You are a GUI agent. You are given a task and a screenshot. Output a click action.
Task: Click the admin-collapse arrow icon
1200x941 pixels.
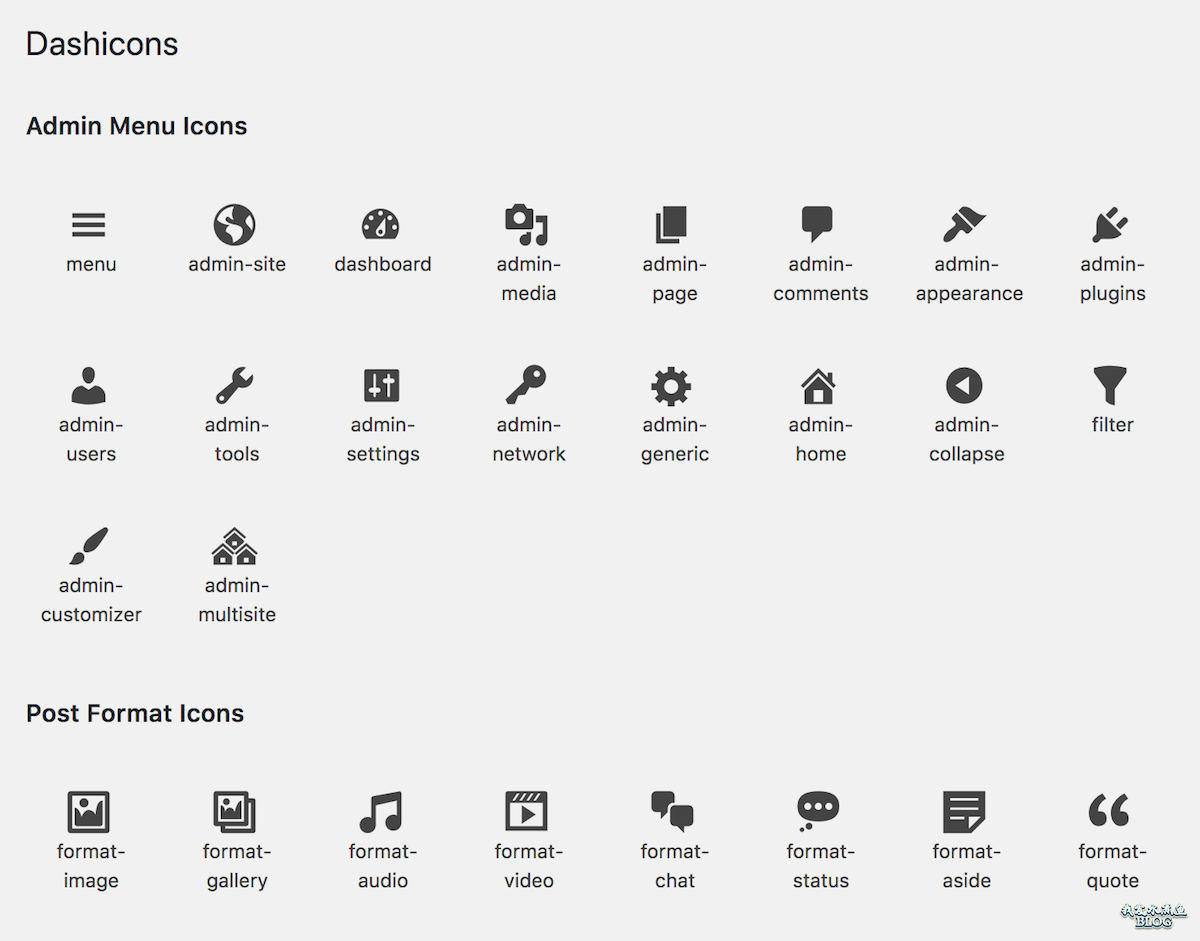964,385
